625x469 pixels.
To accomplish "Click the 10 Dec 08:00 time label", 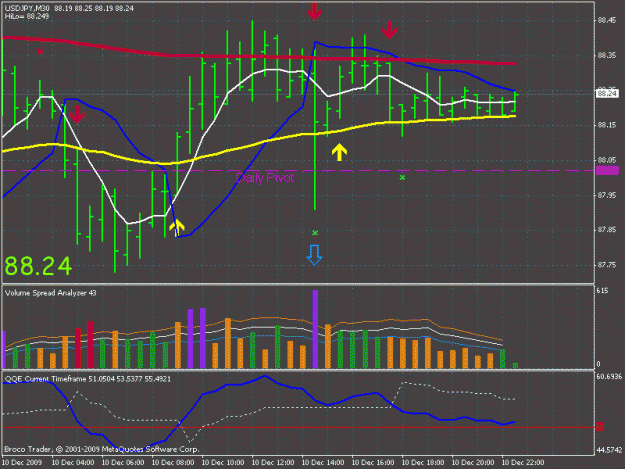I will (x=173, y=463).
